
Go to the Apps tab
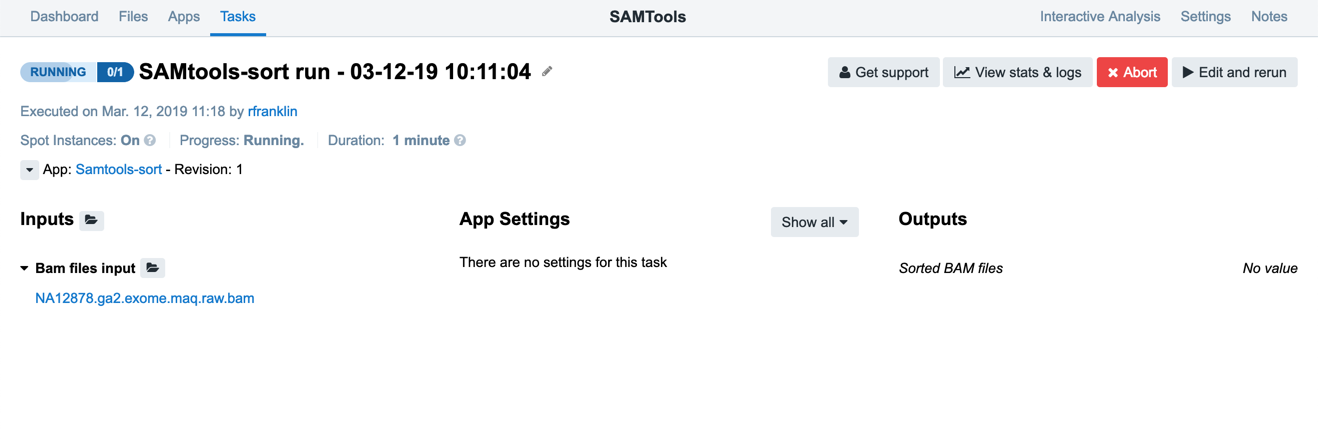pos(184,17)
